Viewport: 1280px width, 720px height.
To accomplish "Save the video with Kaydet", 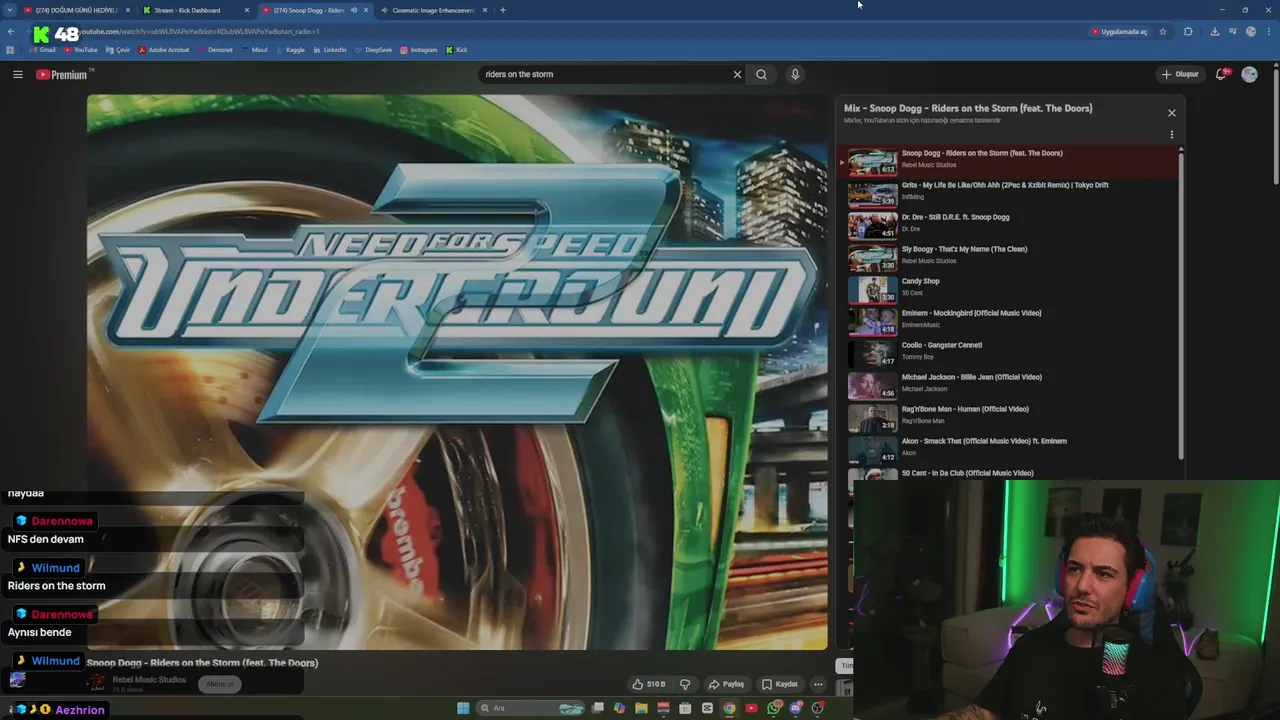I will coord(780,684).
